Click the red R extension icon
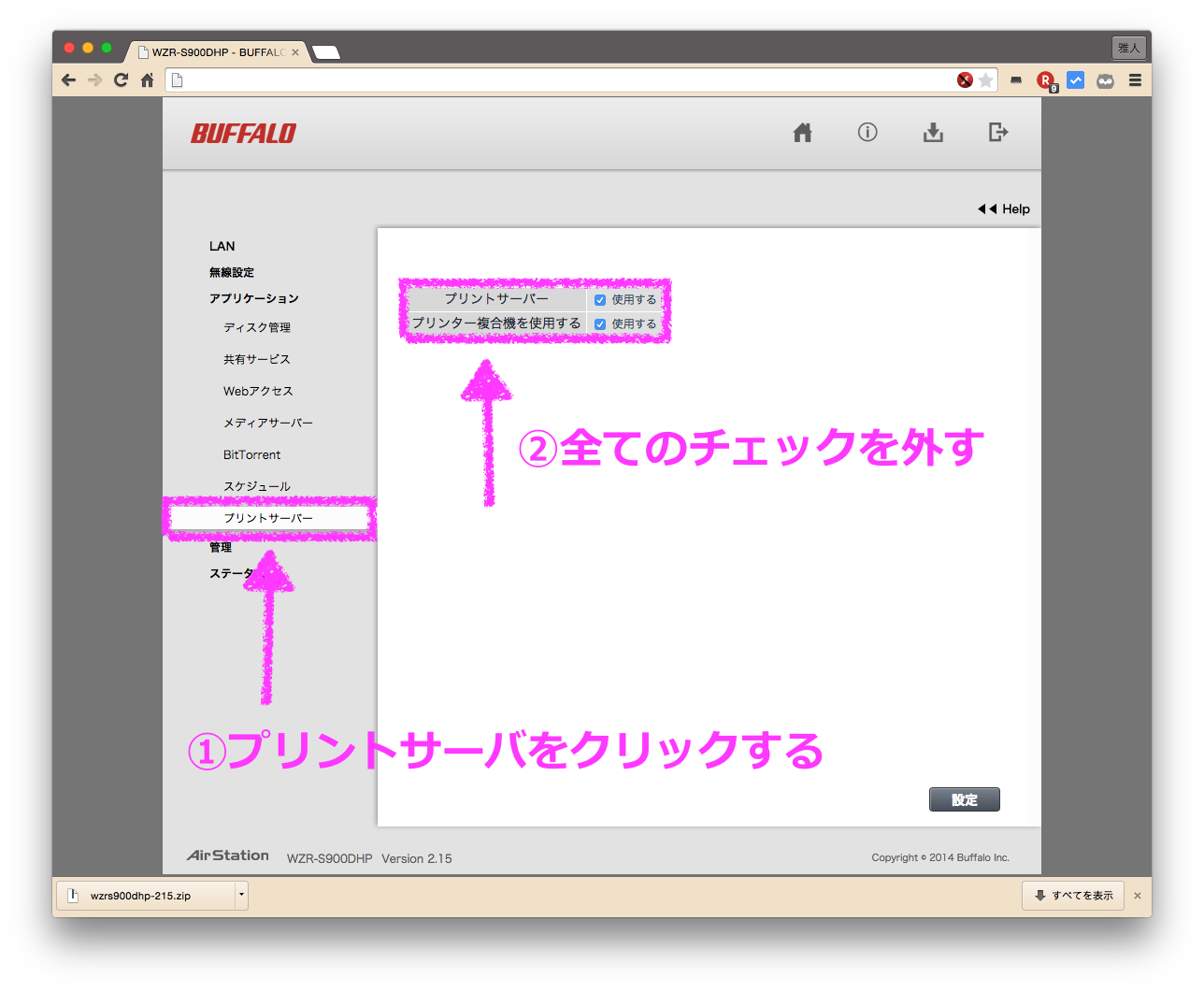Screen dimensions: 1204x992 pos(1046,80)
